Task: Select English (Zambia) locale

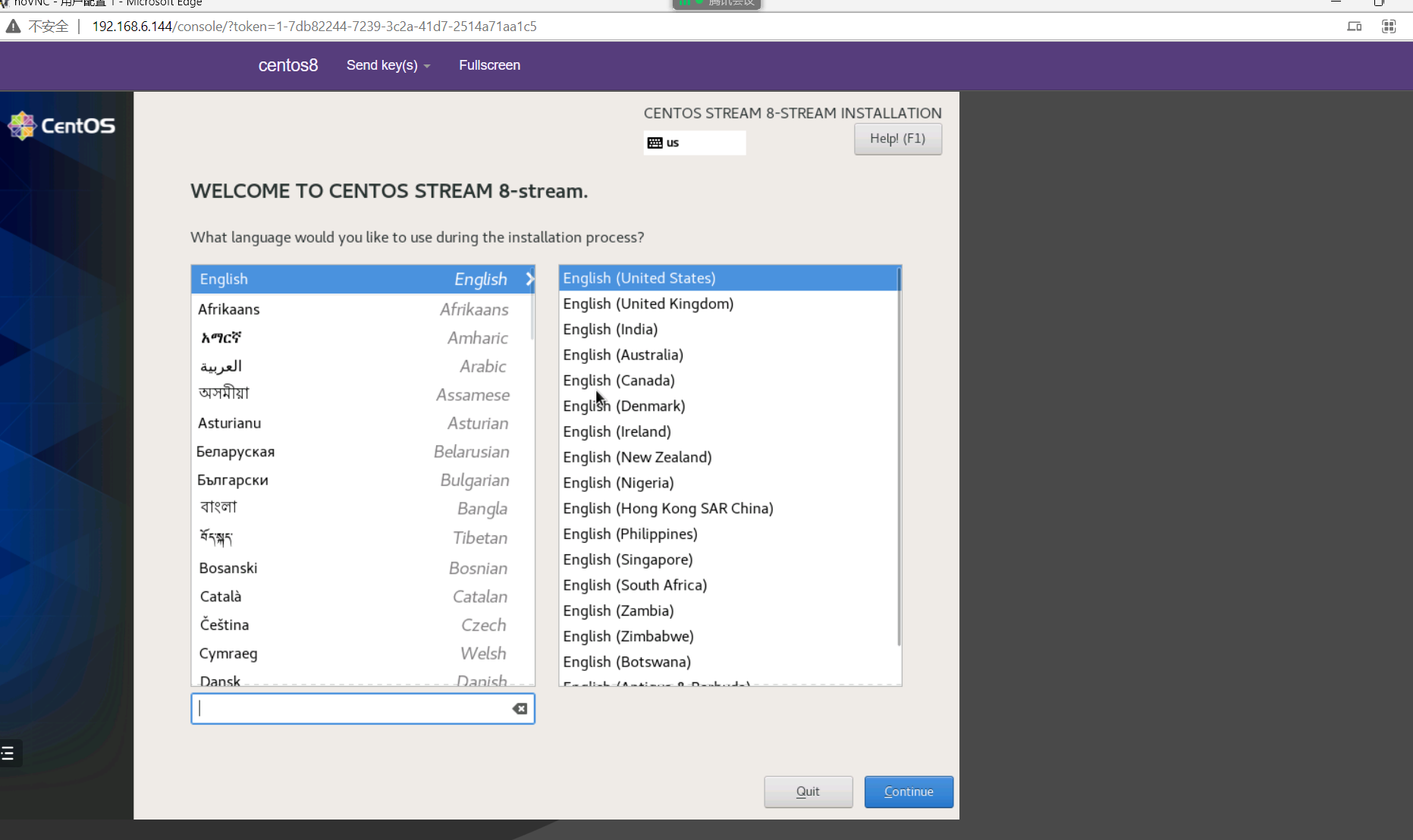Action: click(x=728, y=611)
